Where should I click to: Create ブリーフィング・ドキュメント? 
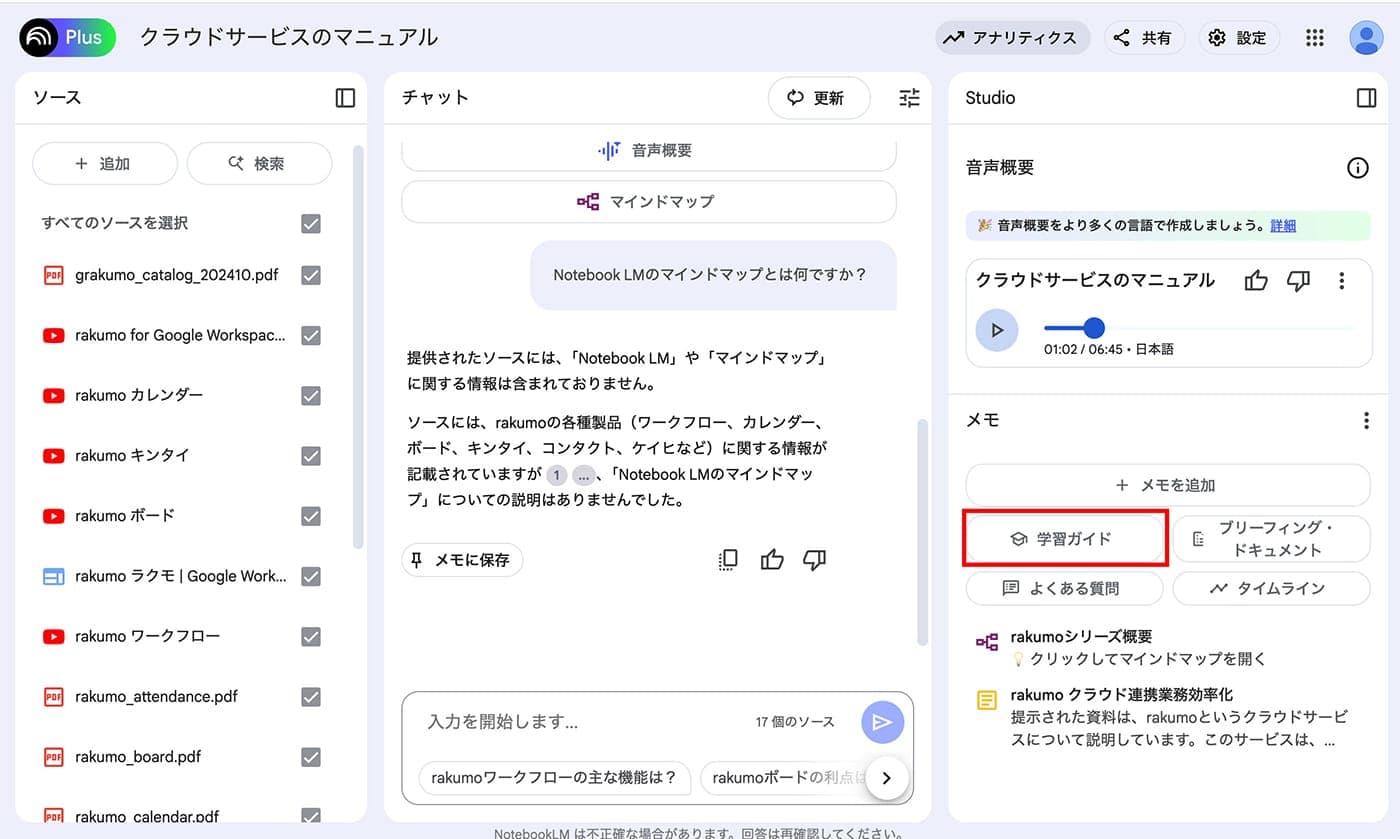(1271, 539)
